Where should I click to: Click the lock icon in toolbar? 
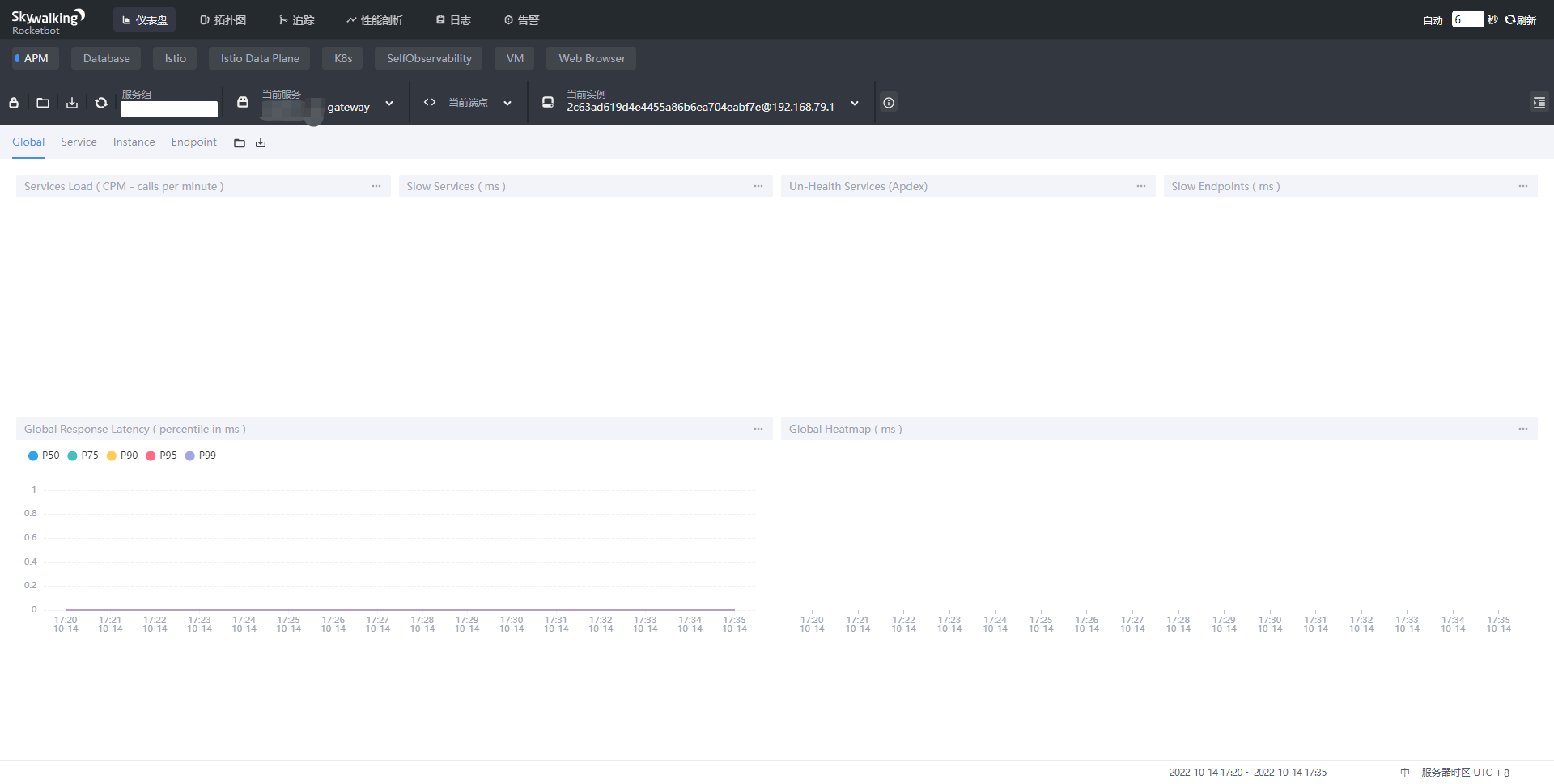14,103
